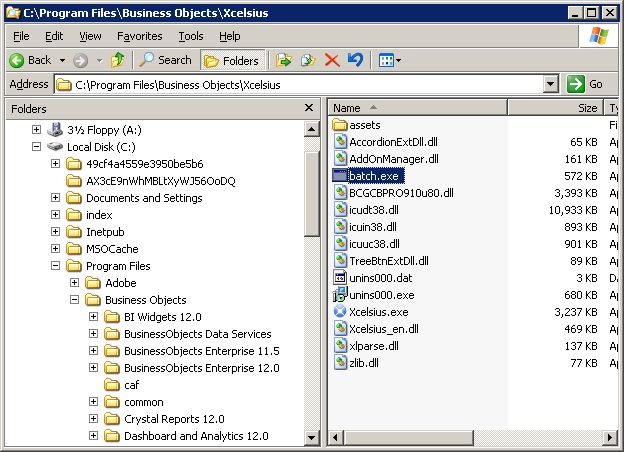
Task: Click the blue Undo arrow icon
Action: click(355, 60)
